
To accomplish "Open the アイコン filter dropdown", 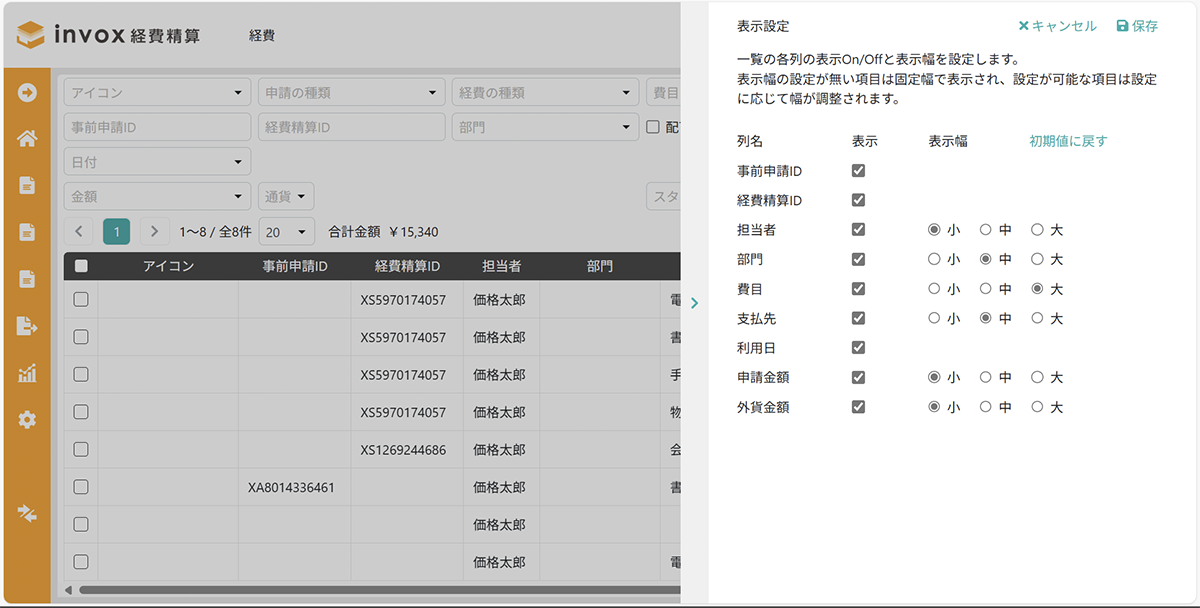I will pos(157,93).
